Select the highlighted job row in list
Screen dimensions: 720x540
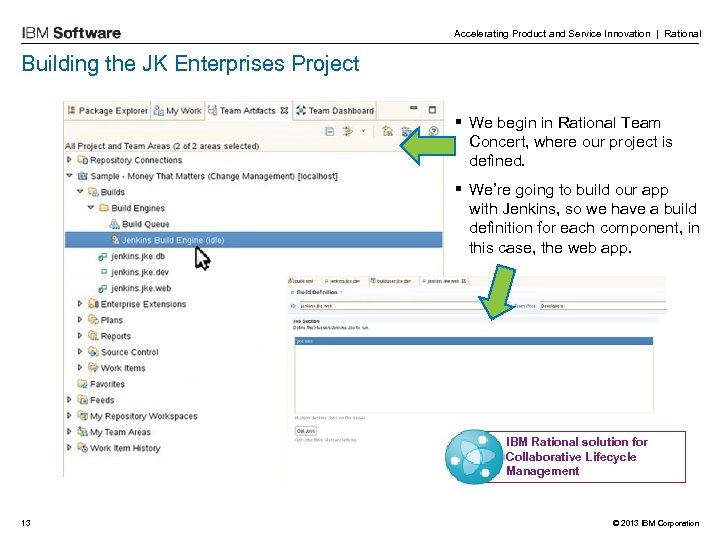[473, 341]
